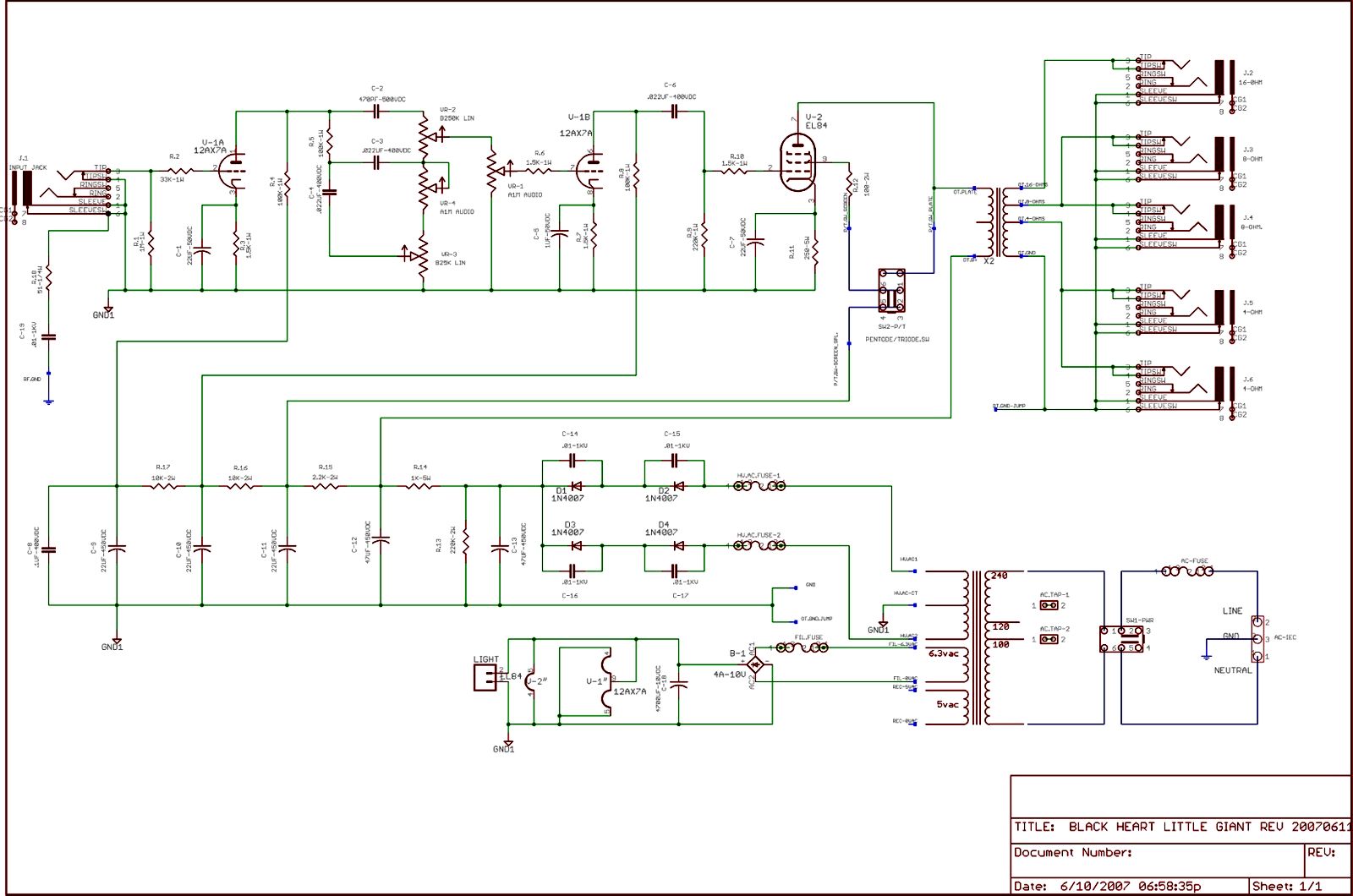Select the AC-IEC inlet connector
The height and width of the screenshot is (896, 1353).
tap(1258, 639)
